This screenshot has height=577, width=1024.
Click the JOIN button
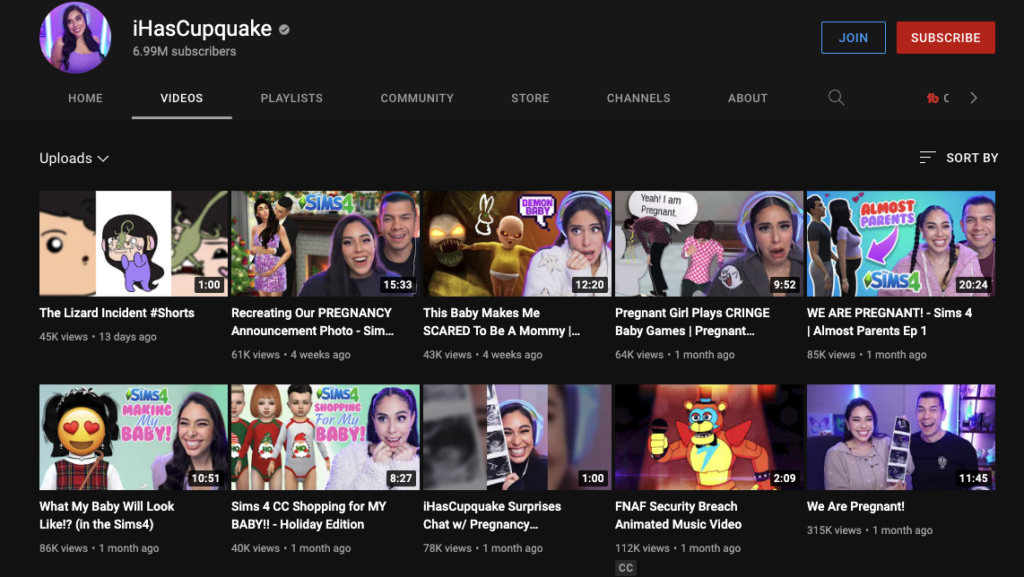(x=853, y=37)
